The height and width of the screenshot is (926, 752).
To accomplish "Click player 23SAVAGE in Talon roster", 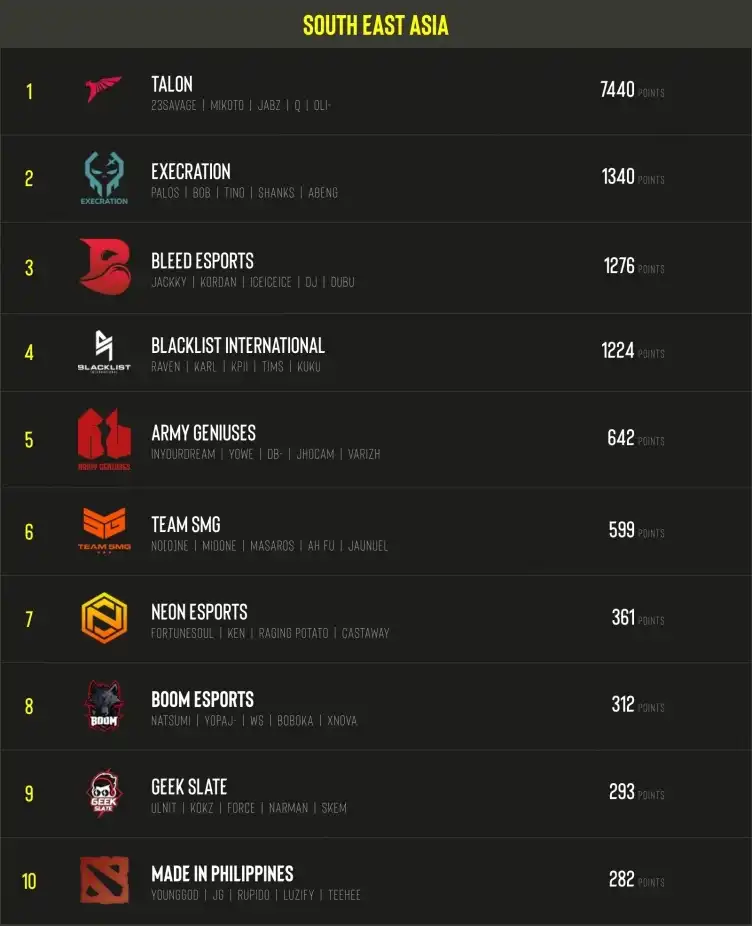I will tap(173, 105).
